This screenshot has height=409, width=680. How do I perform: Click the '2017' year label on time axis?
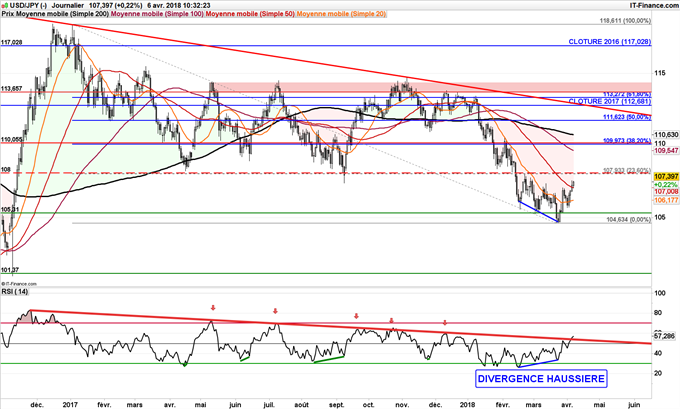tap(70, 405)
